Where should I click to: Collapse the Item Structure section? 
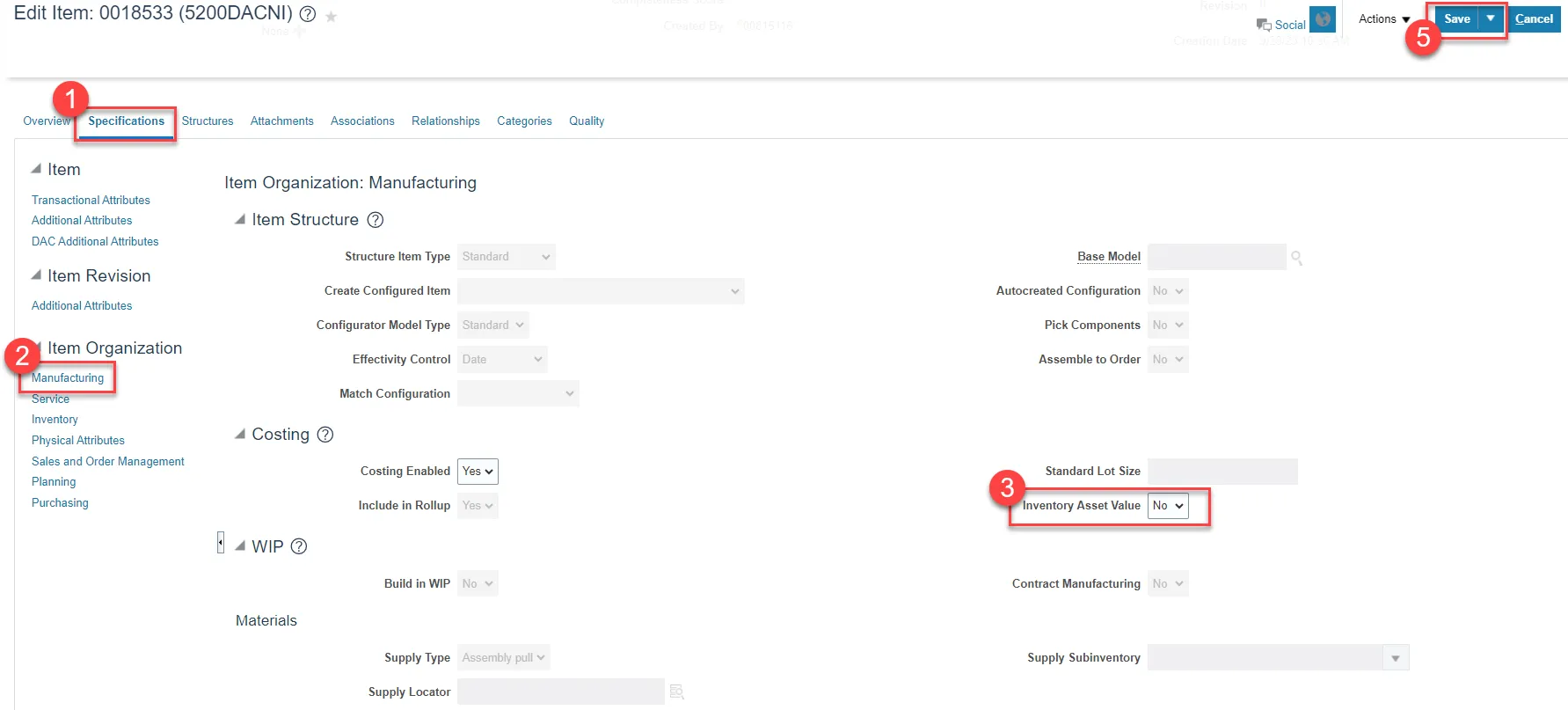(x=240, y=220)
